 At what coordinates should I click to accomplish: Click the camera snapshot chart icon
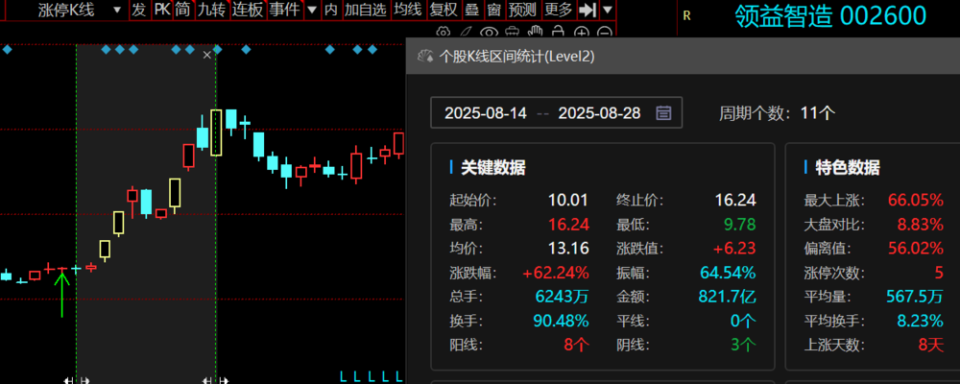tap(442, 32)
